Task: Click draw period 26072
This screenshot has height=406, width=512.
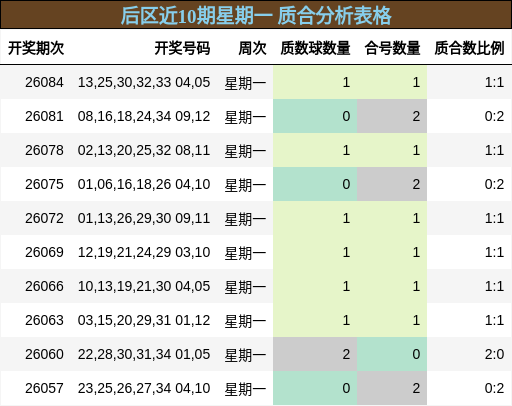Action: click(x=44, y=218)
